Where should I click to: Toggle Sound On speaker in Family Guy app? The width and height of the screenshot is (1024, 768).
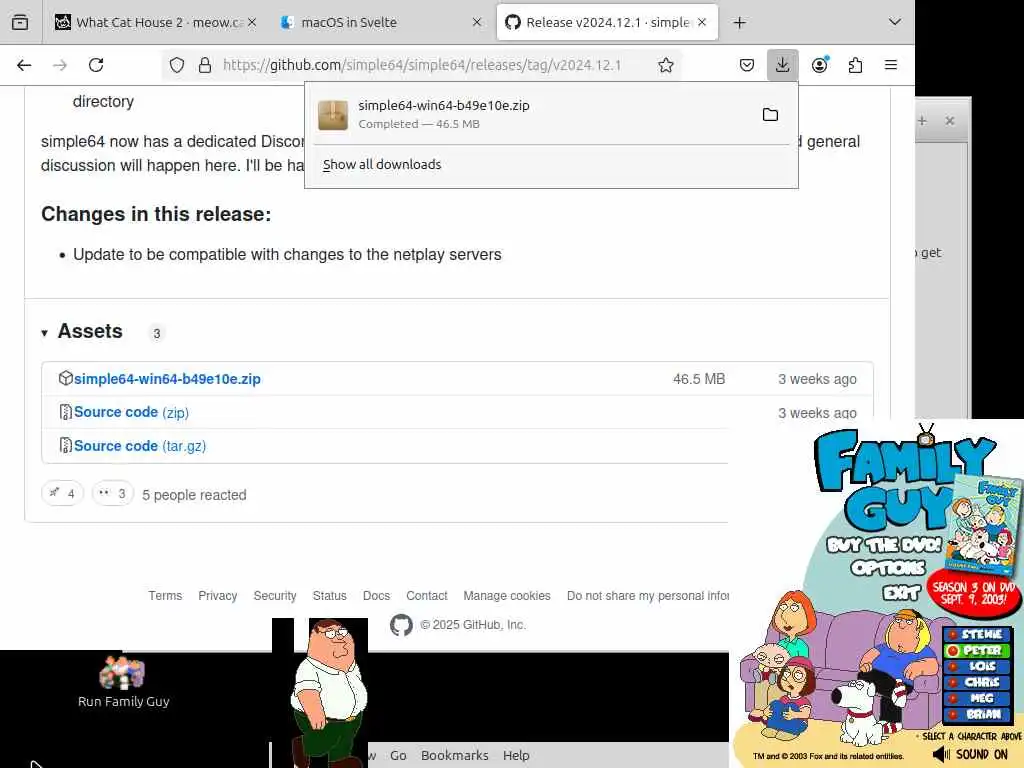[x=970, y=754]
